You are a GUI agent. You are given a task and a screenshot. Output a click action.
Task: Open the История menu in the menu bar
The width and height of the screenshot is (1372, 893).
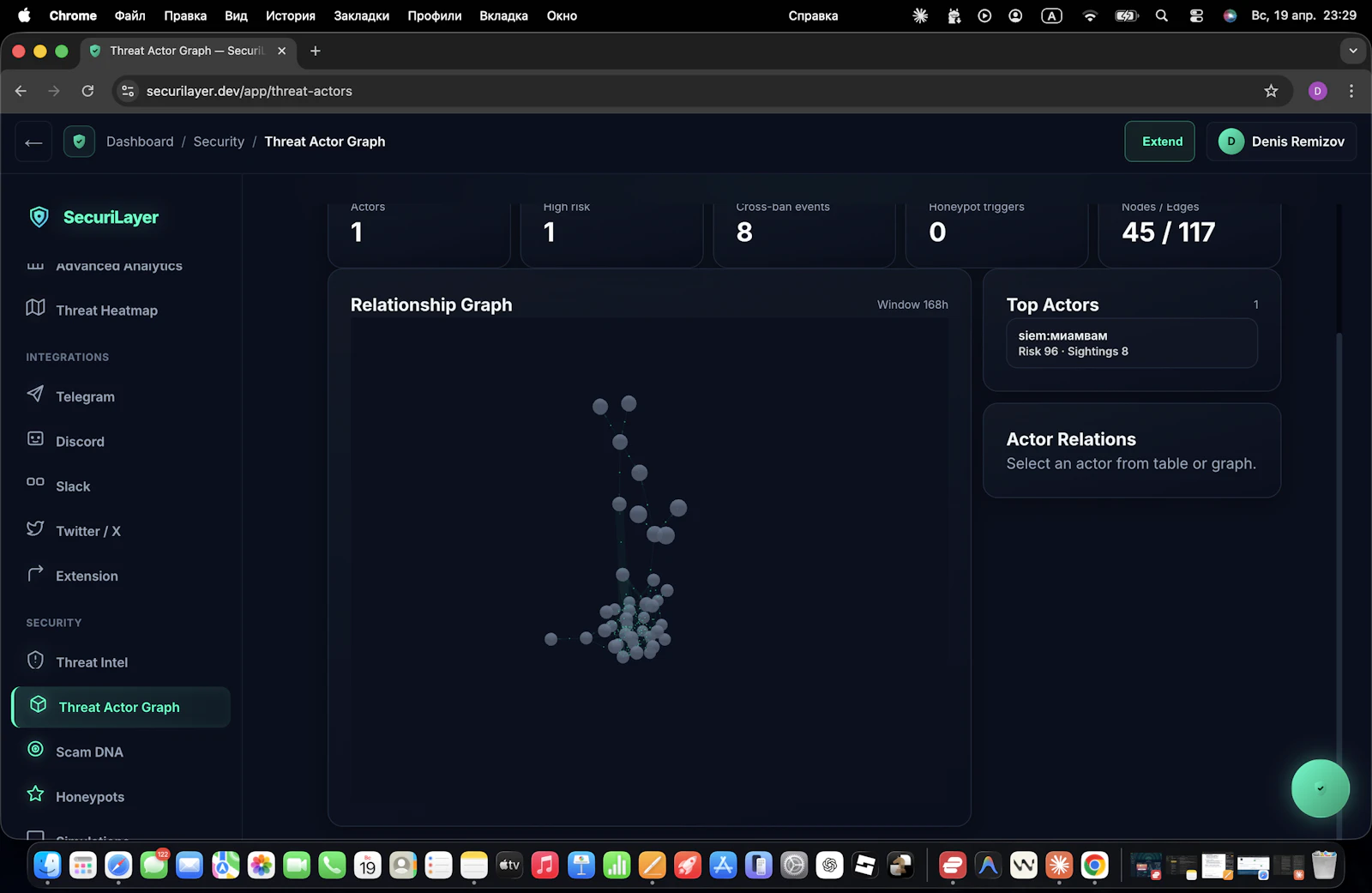click(291, 15)
